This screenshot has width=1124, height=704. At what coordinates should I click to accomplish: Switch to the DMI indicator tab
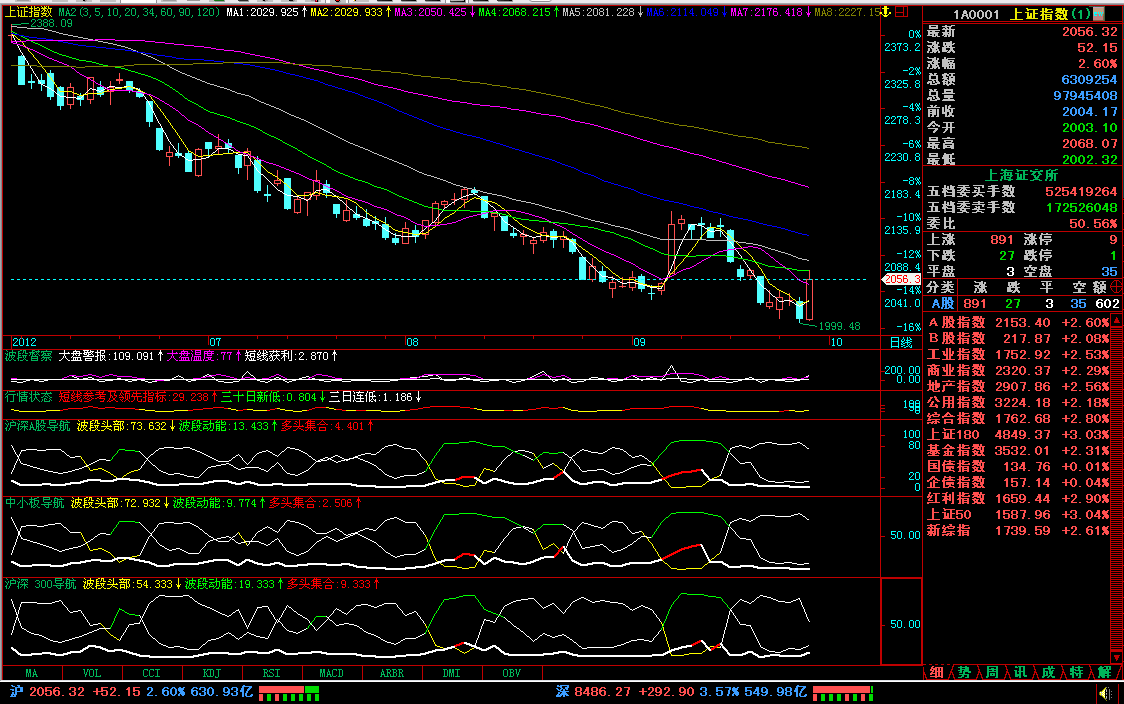coord(452,673)
